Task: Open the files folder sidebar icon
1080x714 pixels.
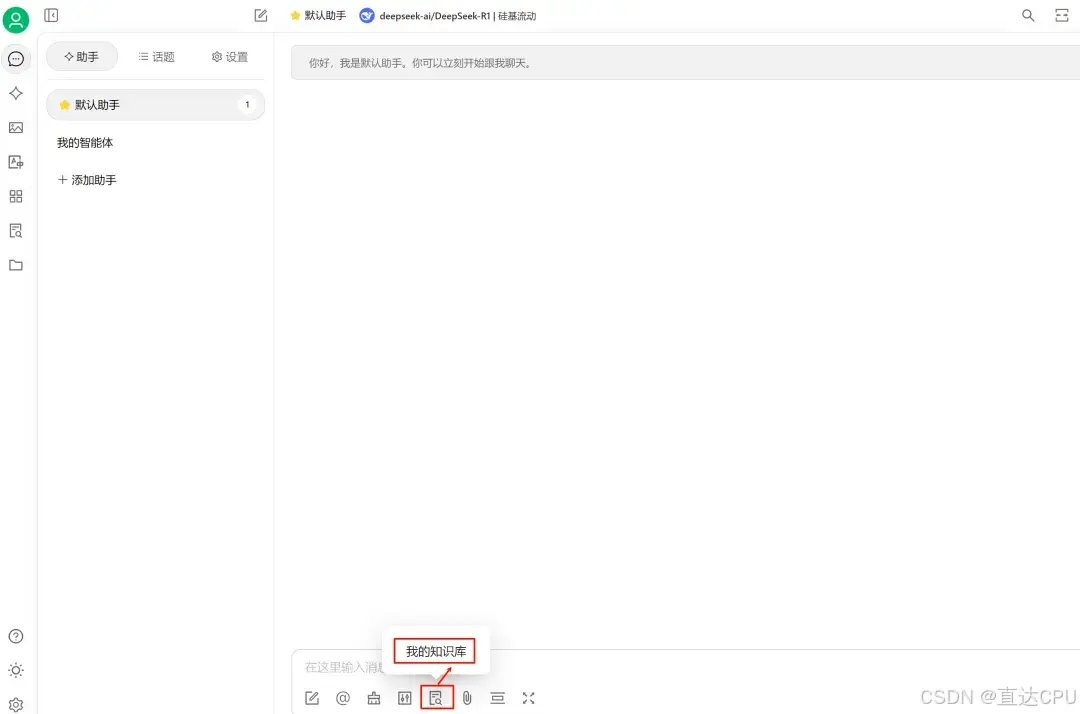Action: [16, 265]
